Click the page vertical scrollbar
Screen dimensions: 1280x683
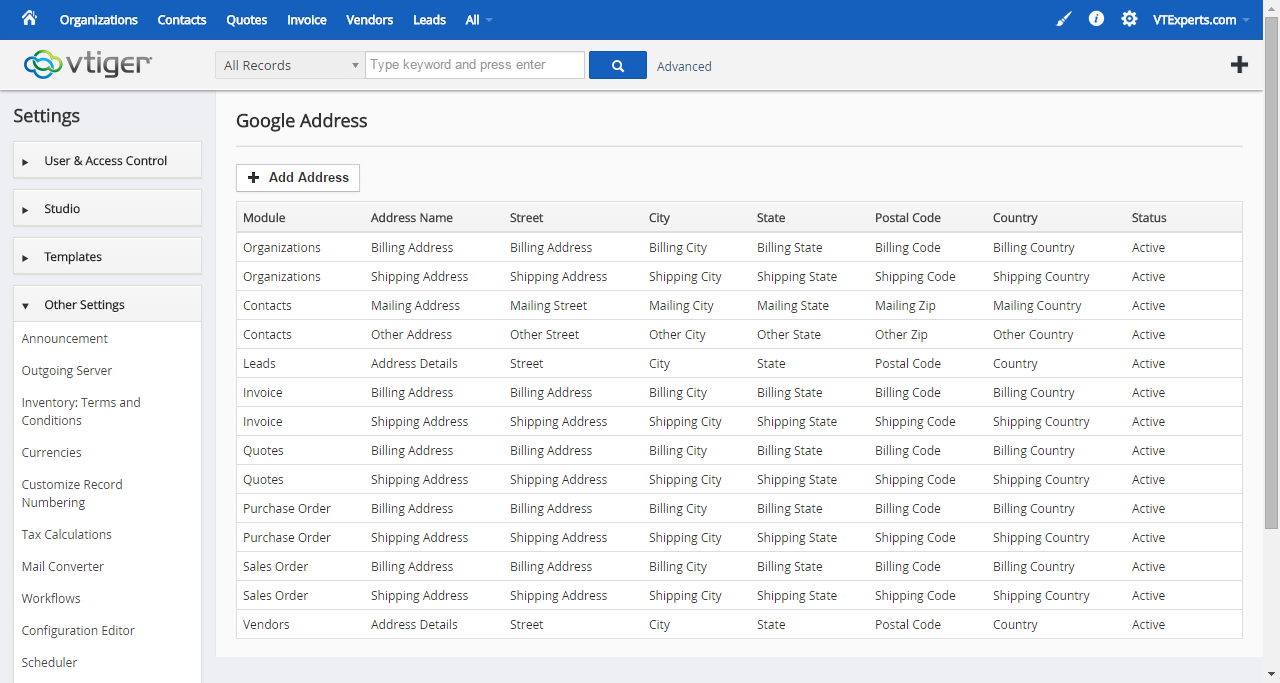[1272, 272]
